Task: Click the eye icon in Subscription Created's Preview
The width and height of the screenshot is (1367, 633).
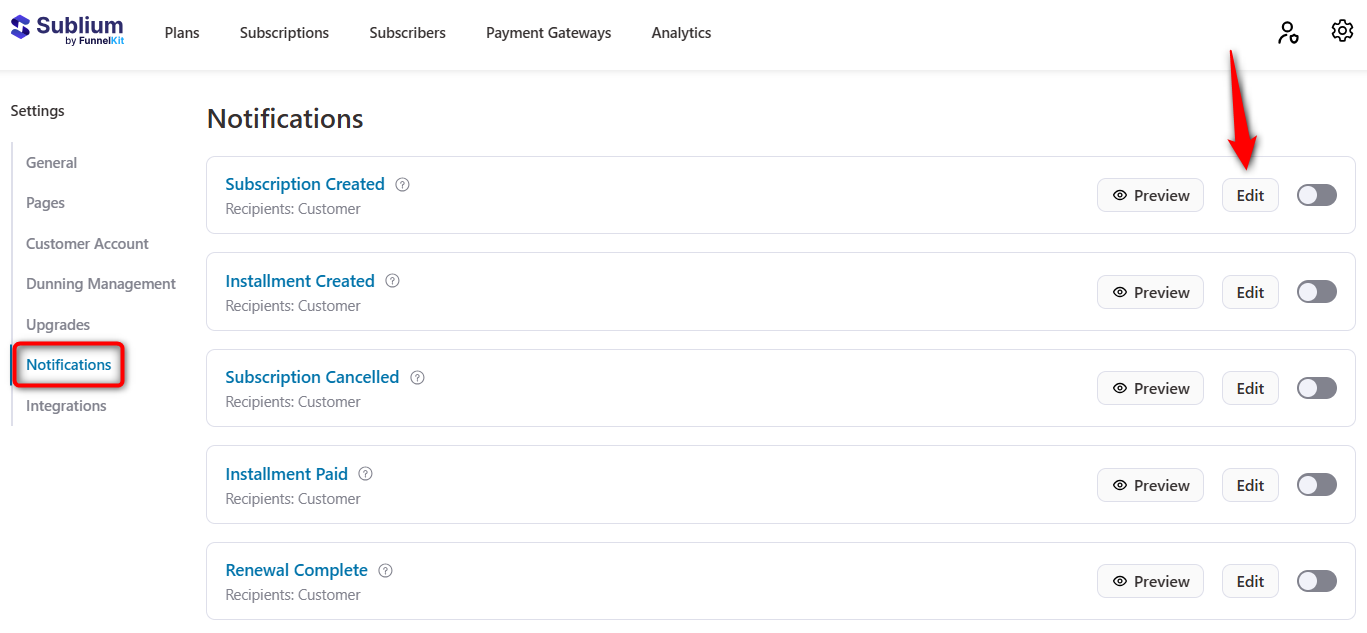Action: [1120, 194]
